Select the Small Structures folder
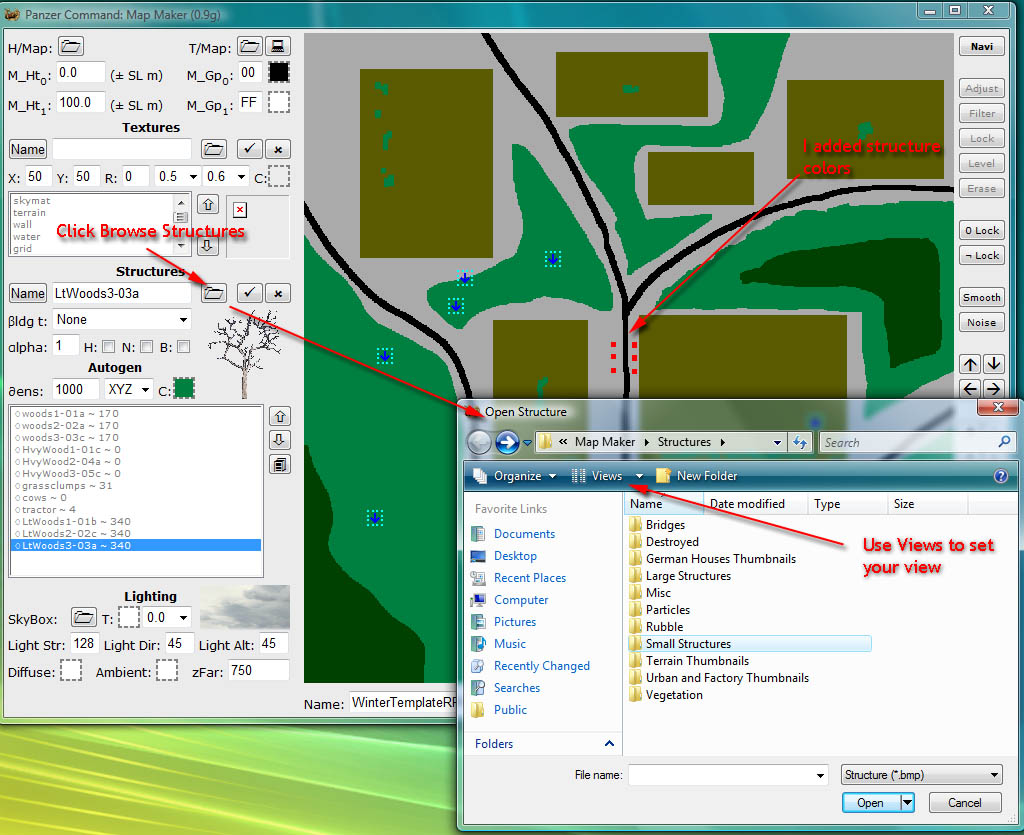Image resolution: width=1024 pixels, height=835 pixels. [750, 644]
